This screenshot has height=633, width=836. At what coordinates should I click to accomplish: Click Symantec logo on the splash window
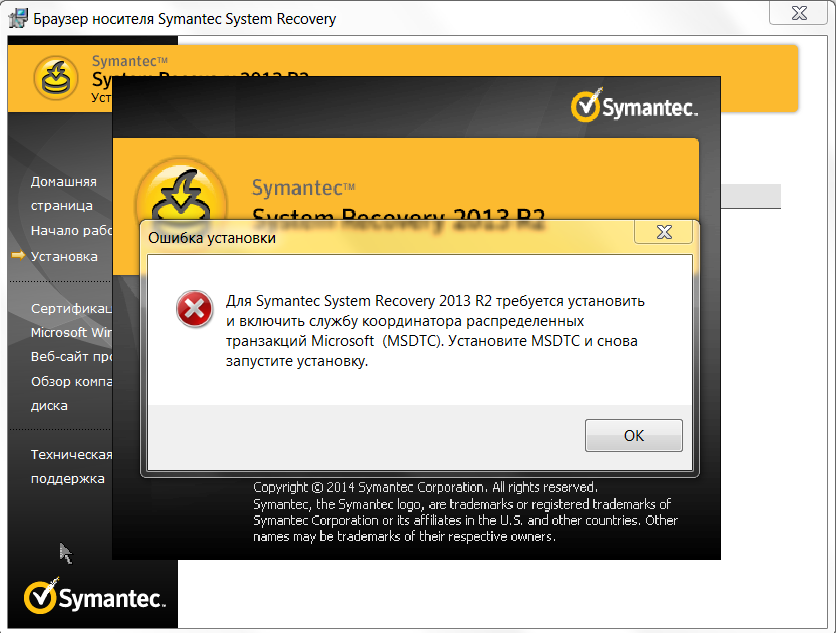633,106
